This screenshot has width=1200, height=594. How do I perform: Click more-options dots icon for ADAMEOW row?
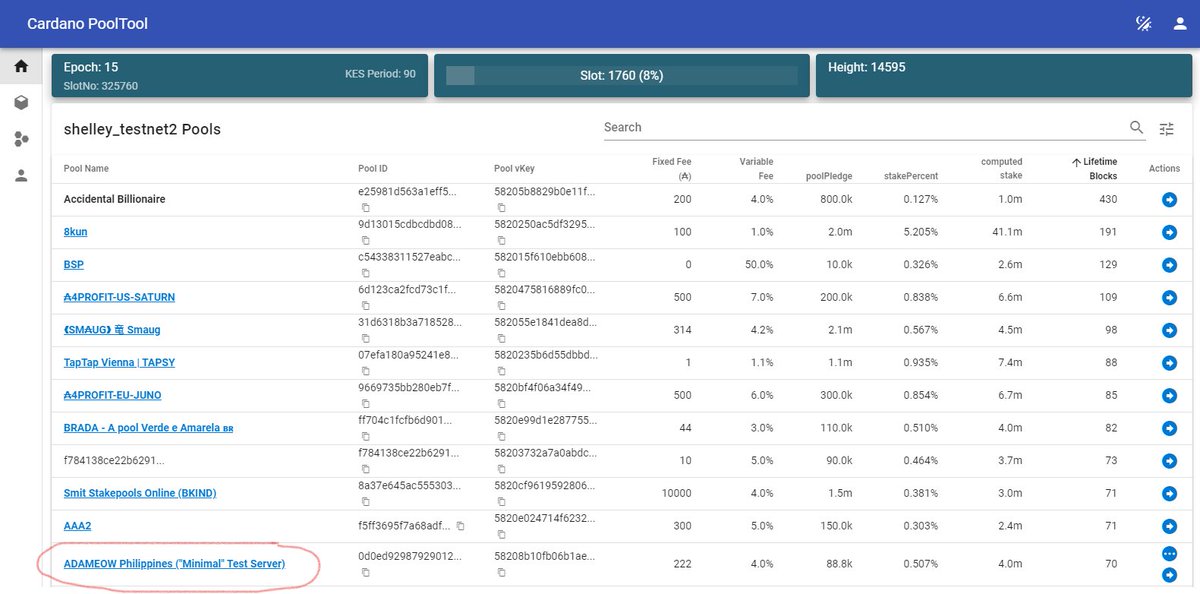[x=1169, y=554]
